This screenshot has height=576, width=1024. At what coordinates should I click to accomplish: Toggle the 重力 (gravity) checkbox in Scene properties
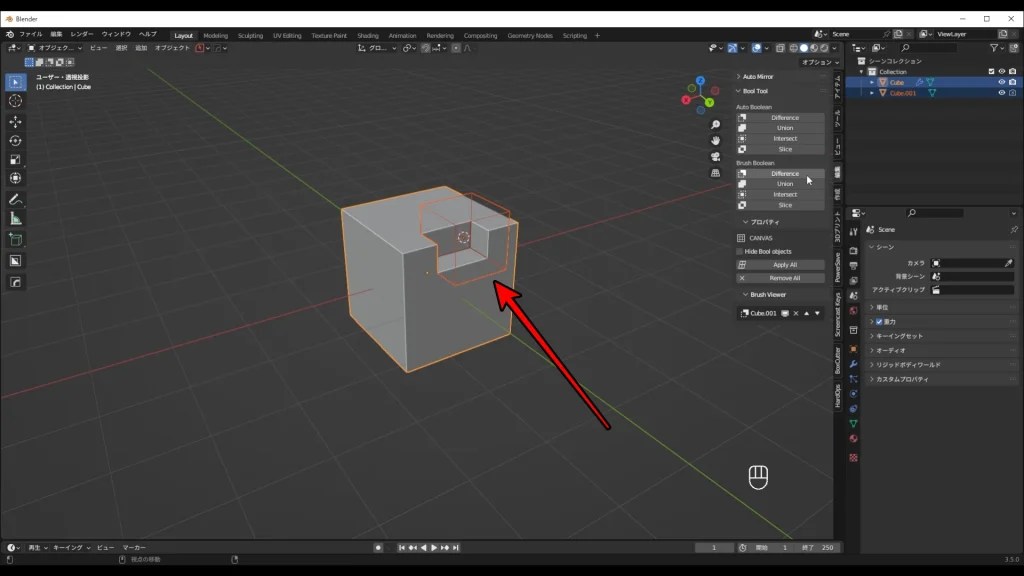pos(879,321)
